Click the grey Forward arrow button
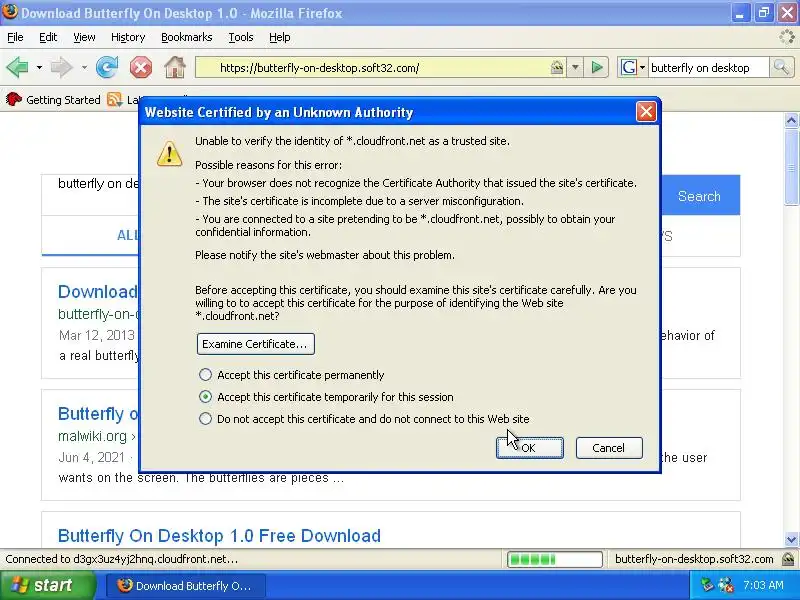Image resolution: width=800 pixels, height=600 pixels. (x=61, y=67)
